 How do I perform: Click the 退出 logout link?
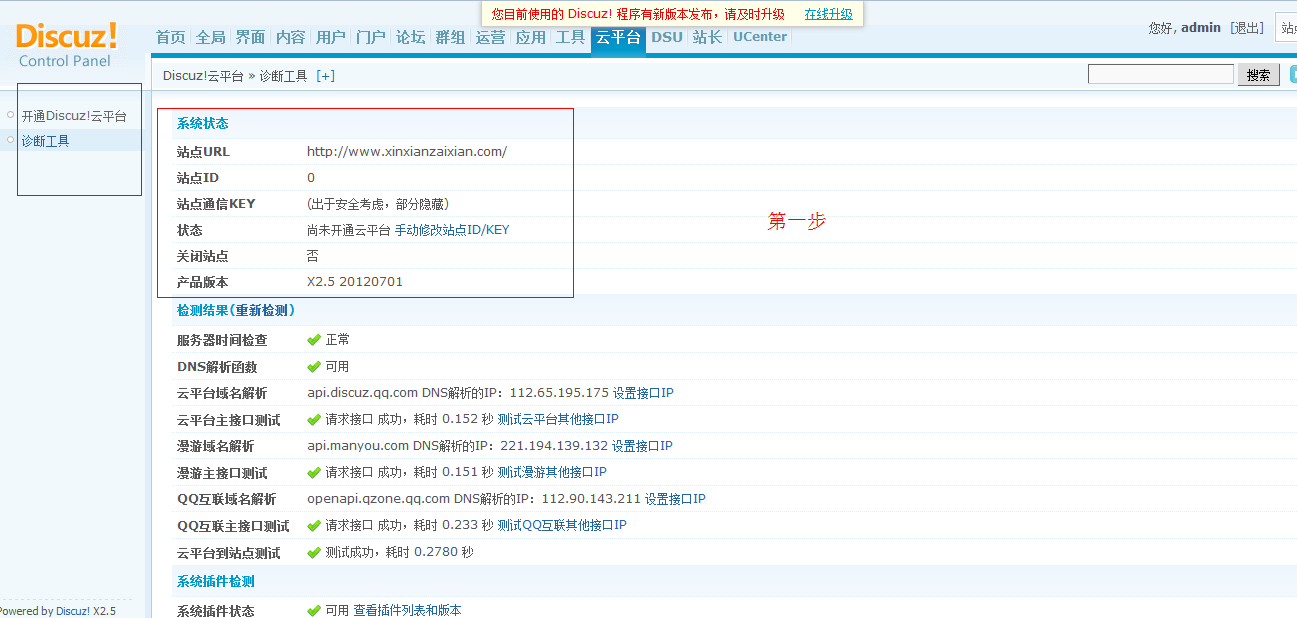point(1248,28)
